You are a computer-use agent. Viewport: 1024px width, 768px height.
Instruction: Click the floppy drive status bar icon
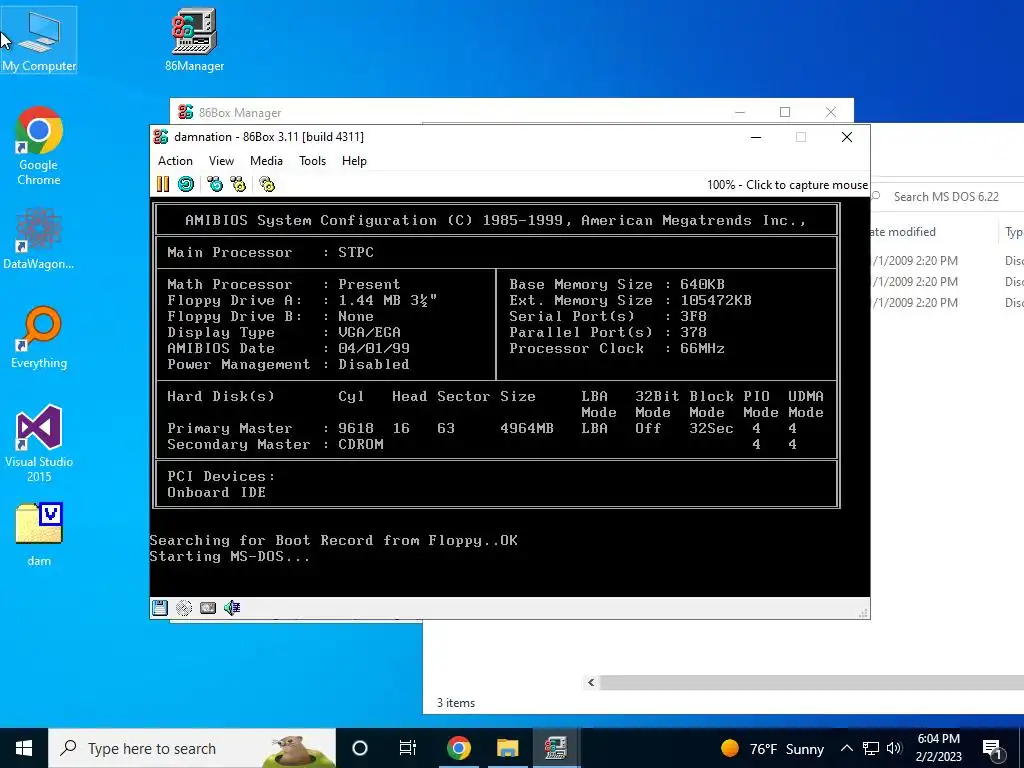click(160, 608)
